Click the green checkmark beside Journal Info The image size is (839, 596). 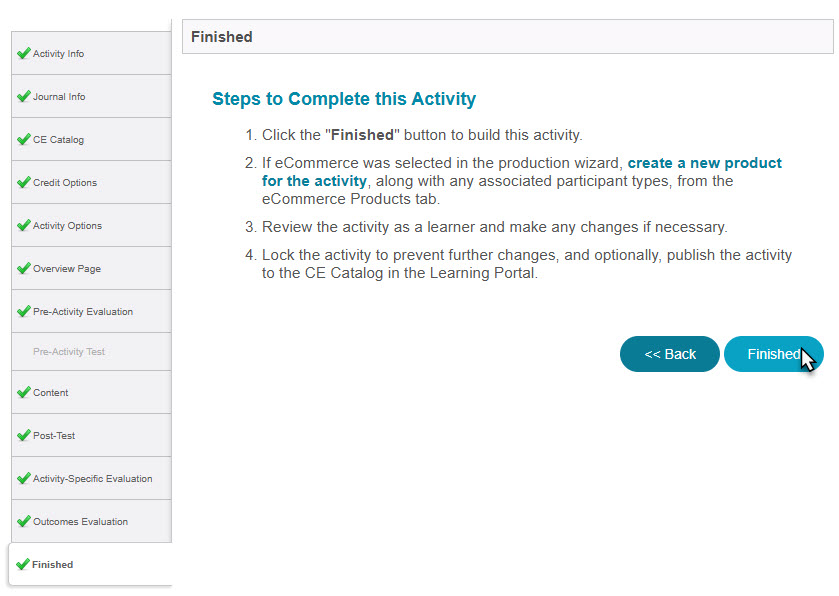coord(24,96)
